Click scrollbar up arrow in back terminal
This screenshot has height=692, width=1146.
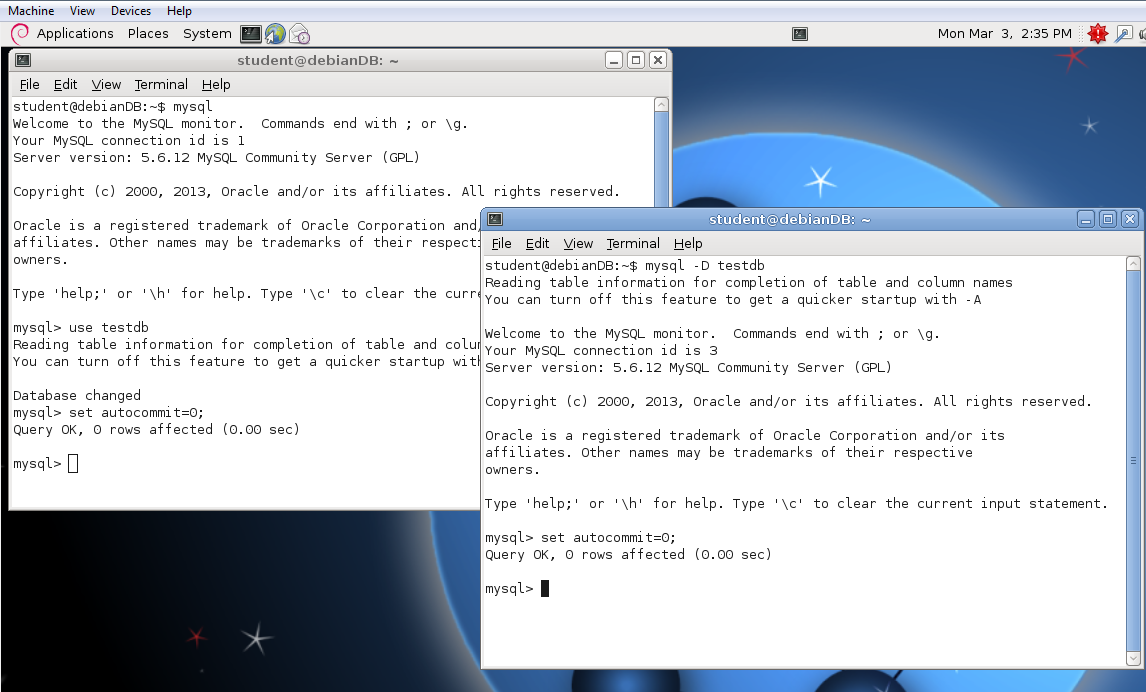click(x=661, y=104)
